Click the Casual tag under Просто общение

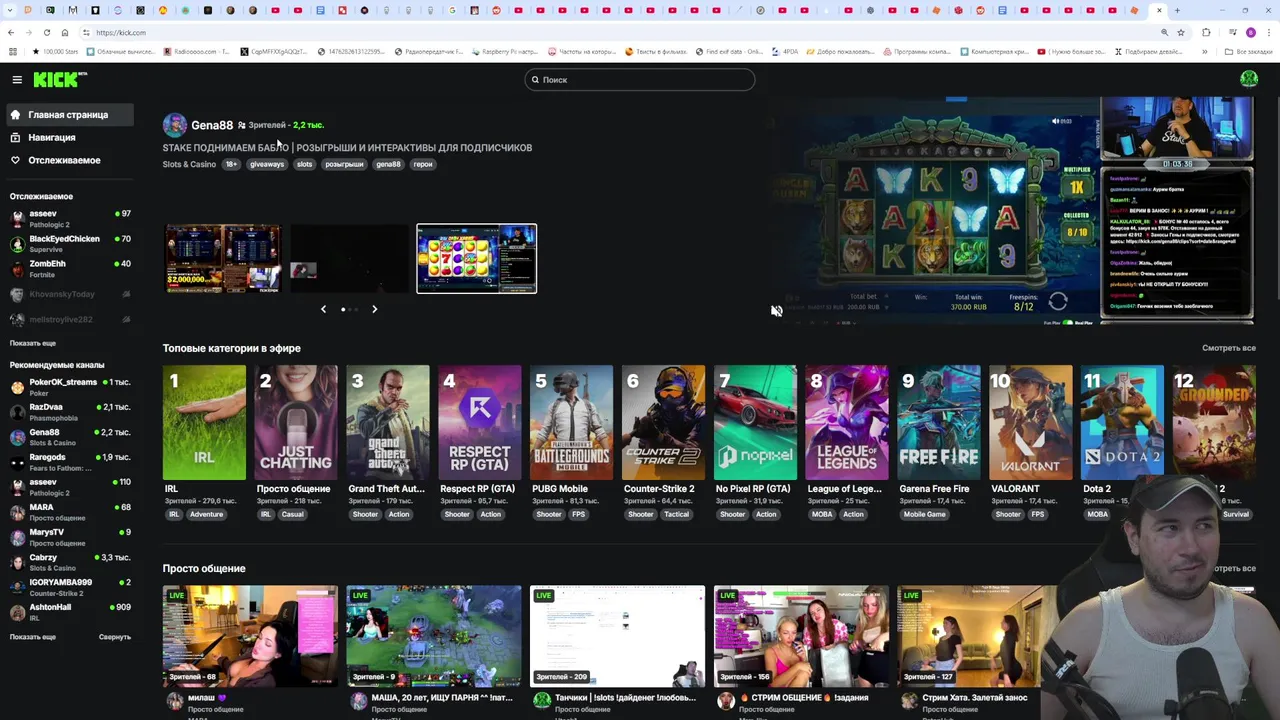[292, 514]
